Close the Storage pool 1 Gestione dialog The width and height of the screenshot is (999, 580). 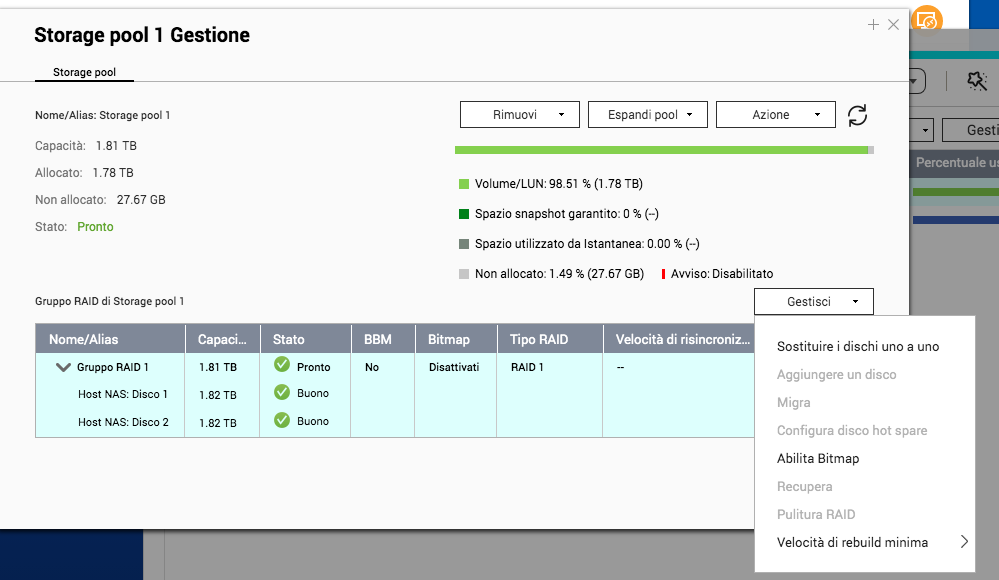[894, 25]
